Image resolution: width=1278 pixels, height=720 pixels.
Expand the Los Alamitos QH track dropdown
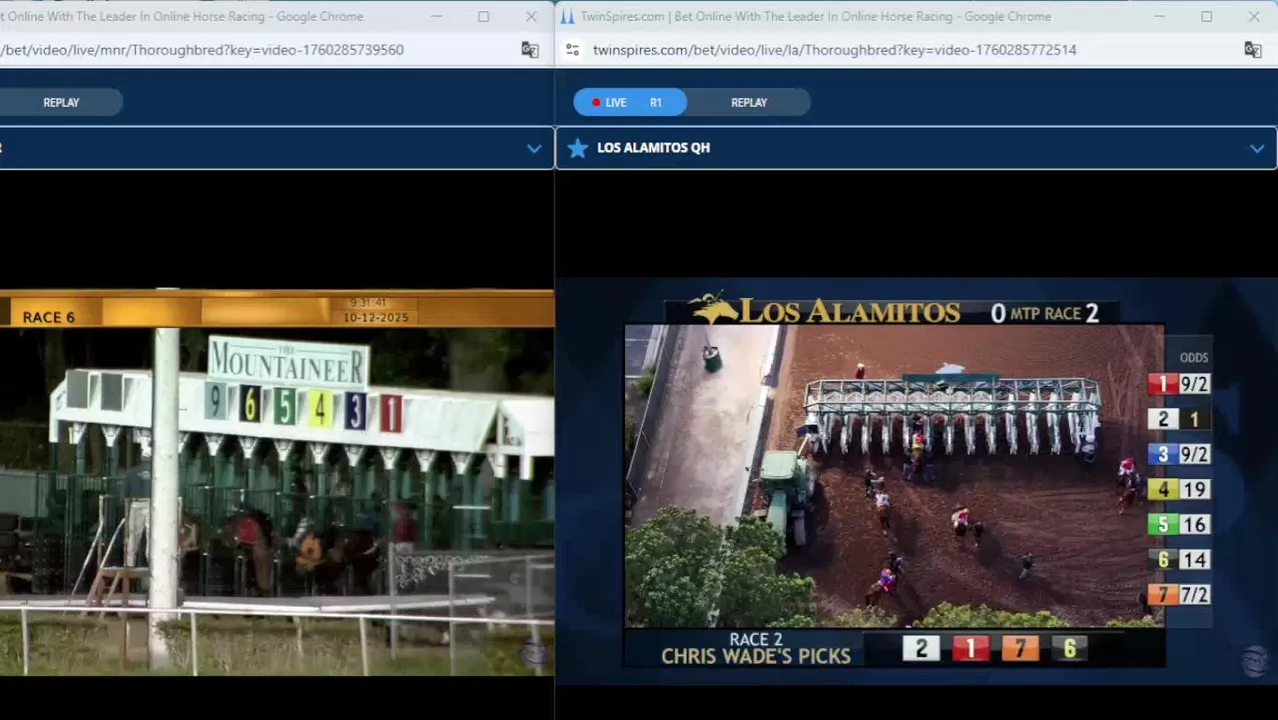(x=1257, y=148)
